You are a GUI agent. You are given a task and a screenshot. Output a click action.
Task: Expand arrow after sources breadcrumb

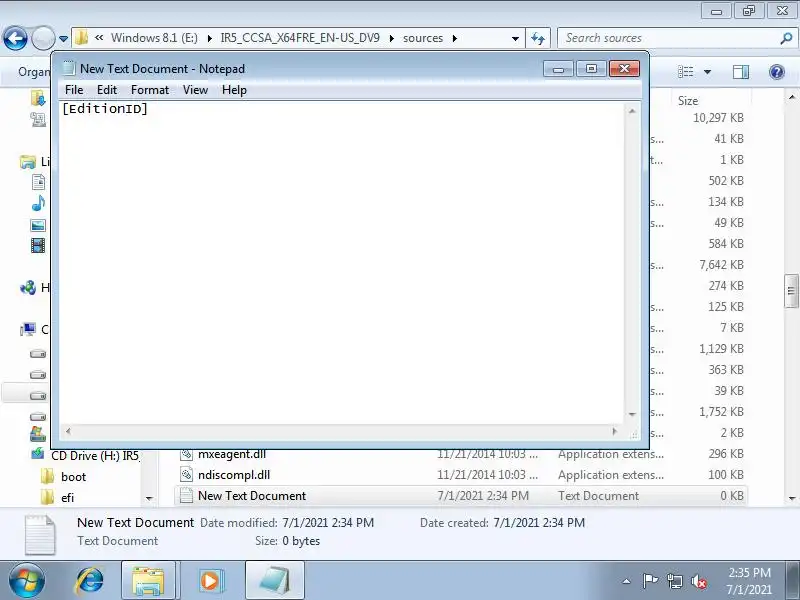coord(454,38)
